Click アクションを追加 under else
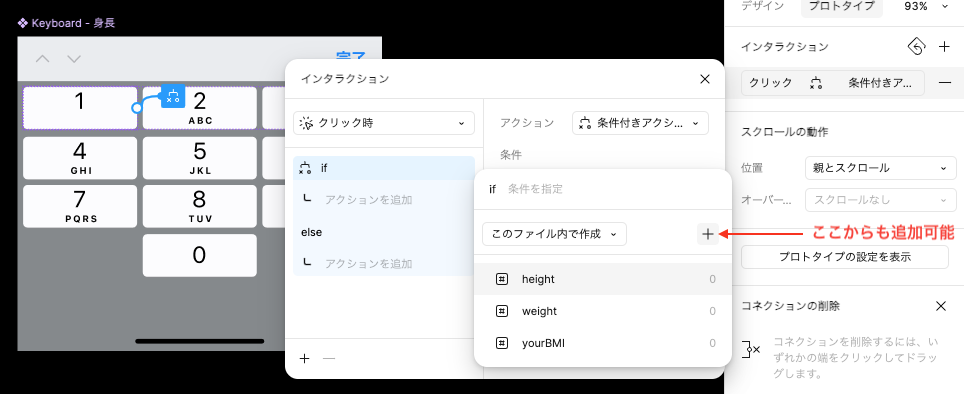The width and height of the screenshot is (964, 394). coord(368,264)
